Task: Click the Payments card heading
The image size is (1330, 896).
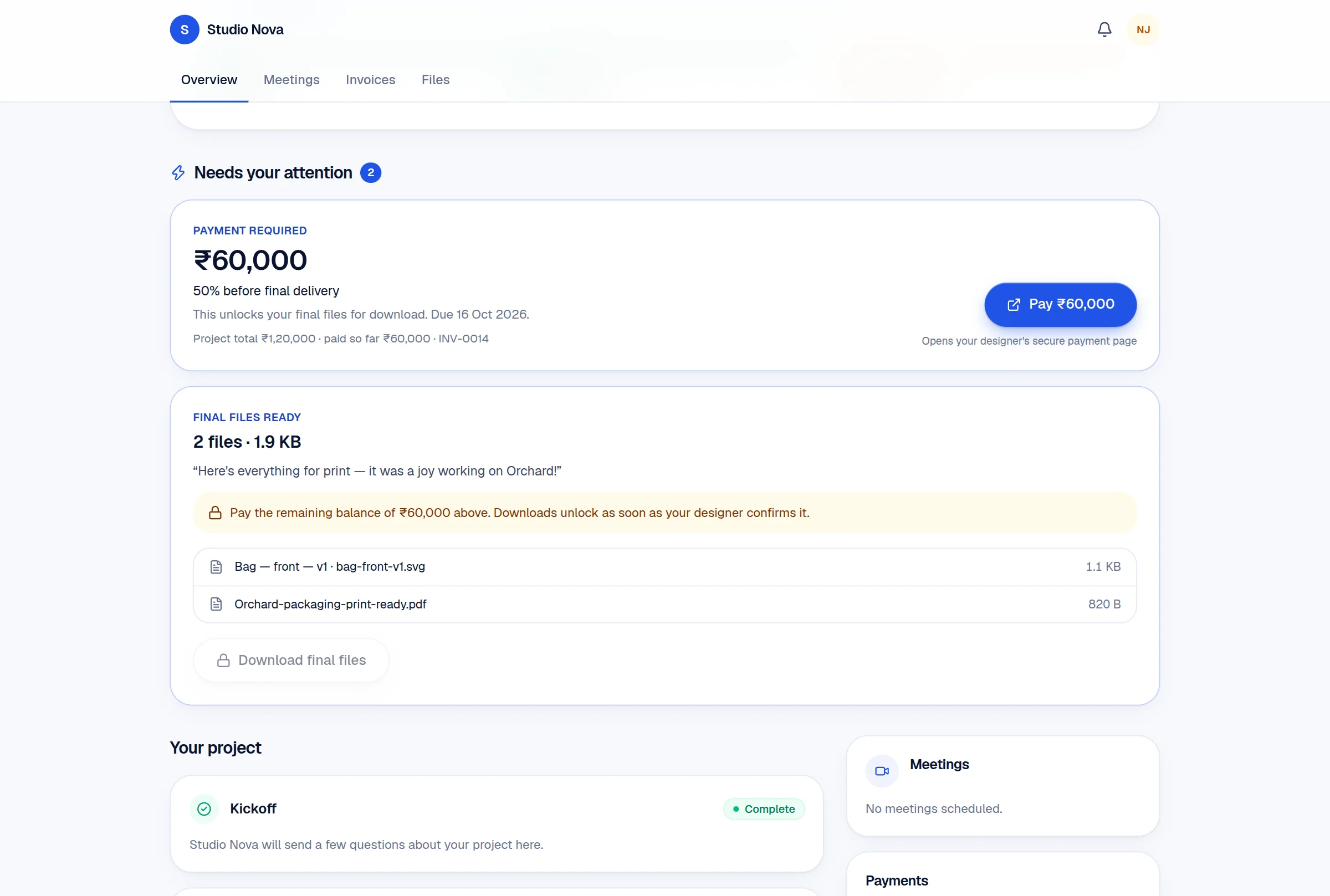Action: click(897, 880)
